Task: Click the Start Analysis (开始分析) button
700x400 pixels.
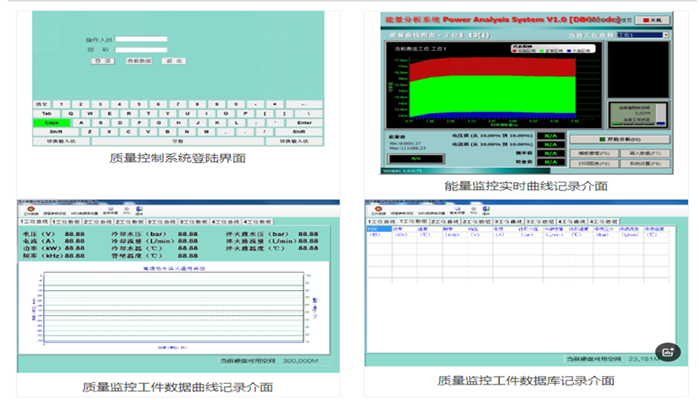Action: click(x=618, y=138)
